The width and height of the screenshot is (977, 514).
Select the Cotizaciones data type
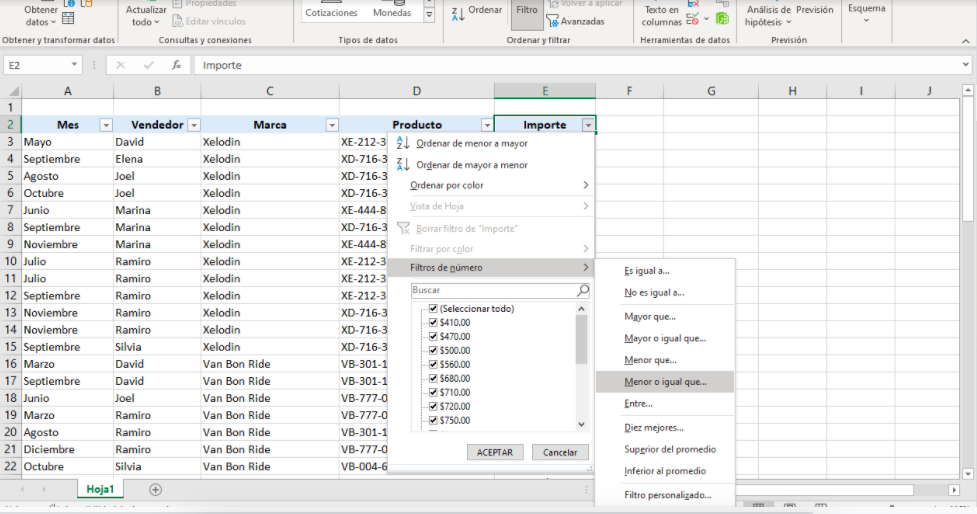[x=331, y=12]
